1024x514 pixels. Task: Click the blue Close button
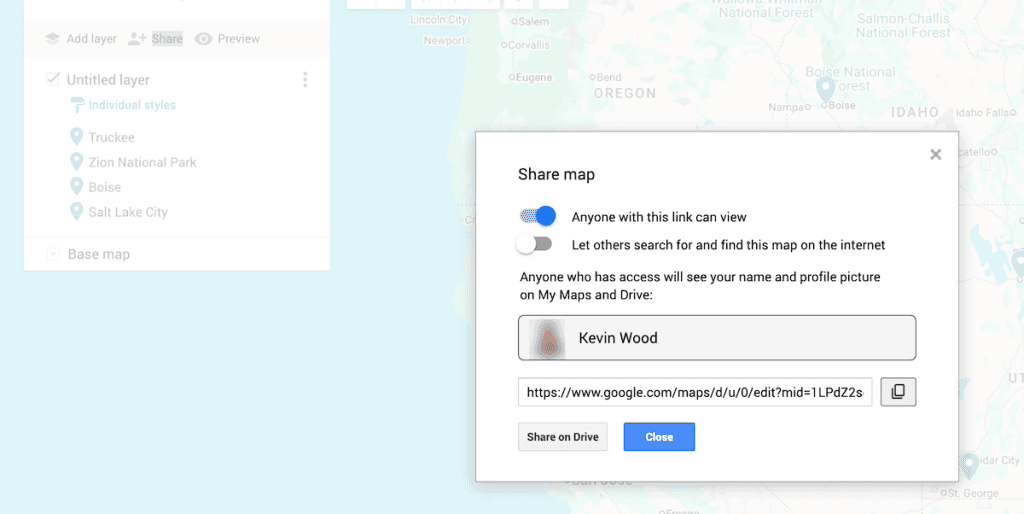pos(659,437)
